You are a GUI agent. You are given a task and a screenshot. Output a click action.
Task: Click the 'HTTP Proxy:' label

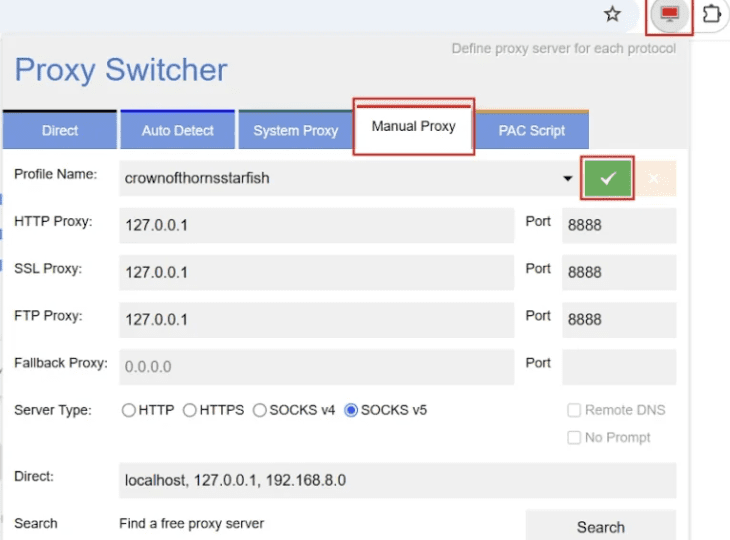tap(53, 222)
